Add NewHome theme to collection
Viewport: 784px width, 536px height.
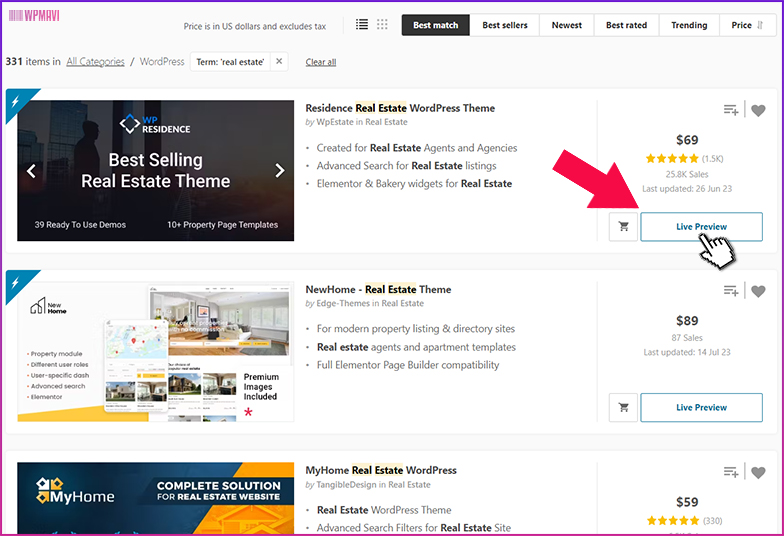[730, 290]
